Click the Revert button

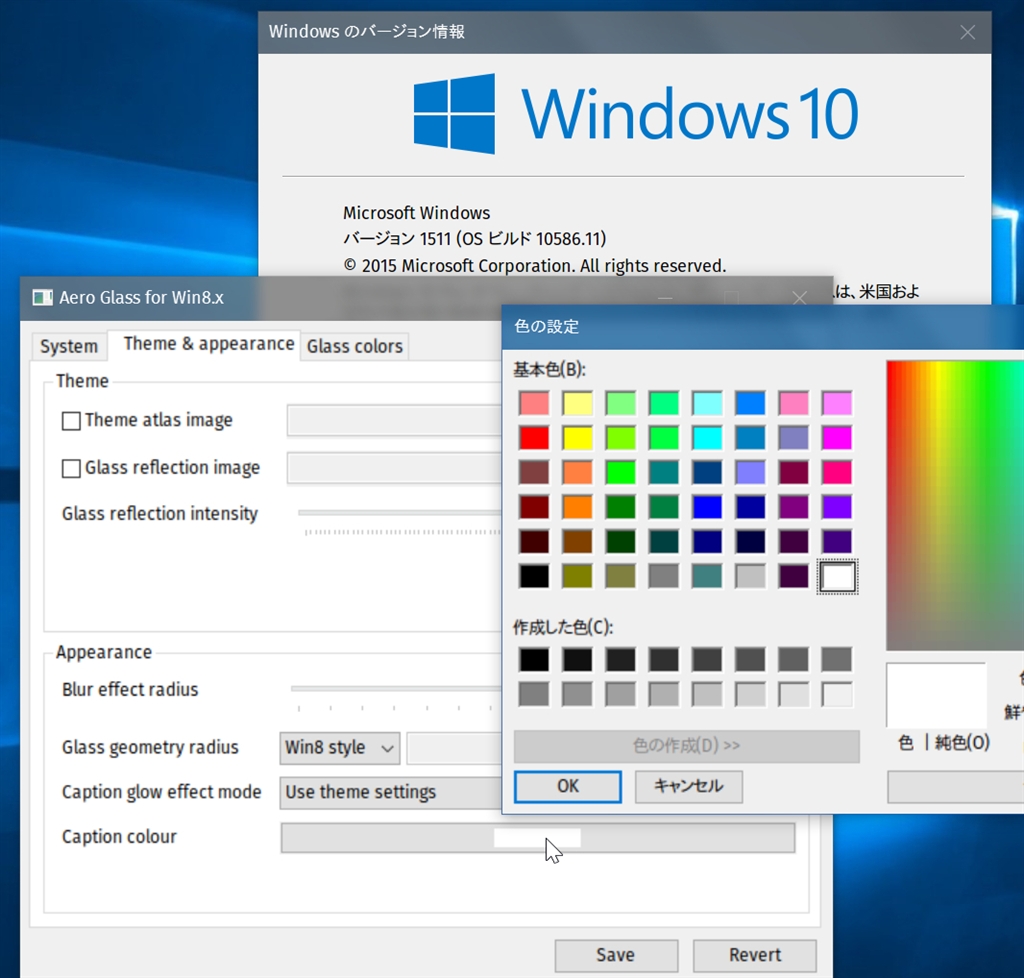(x=754, y=955)
